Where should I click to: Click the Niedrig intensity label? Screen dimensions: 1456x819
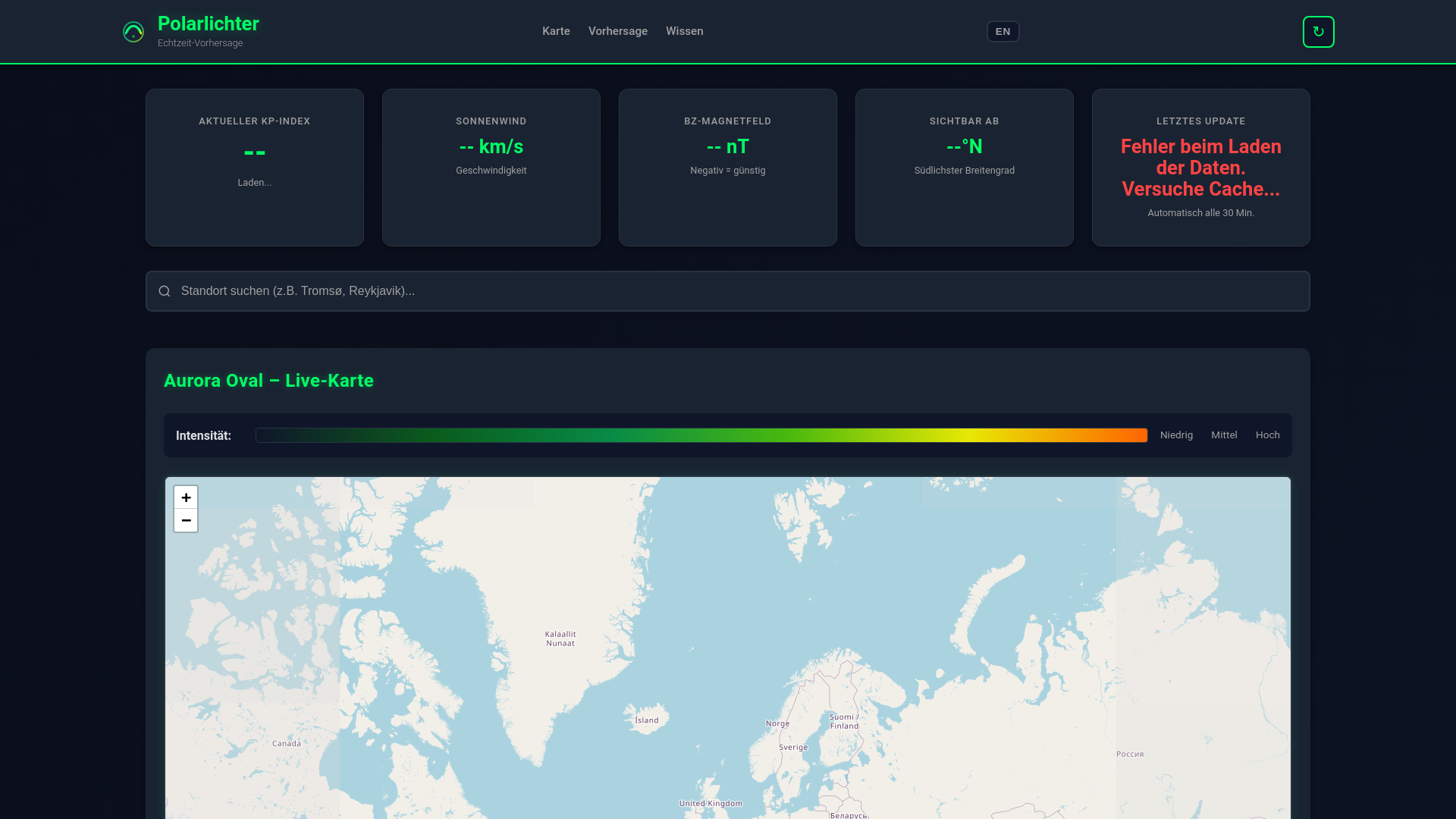pos(1176,435)
